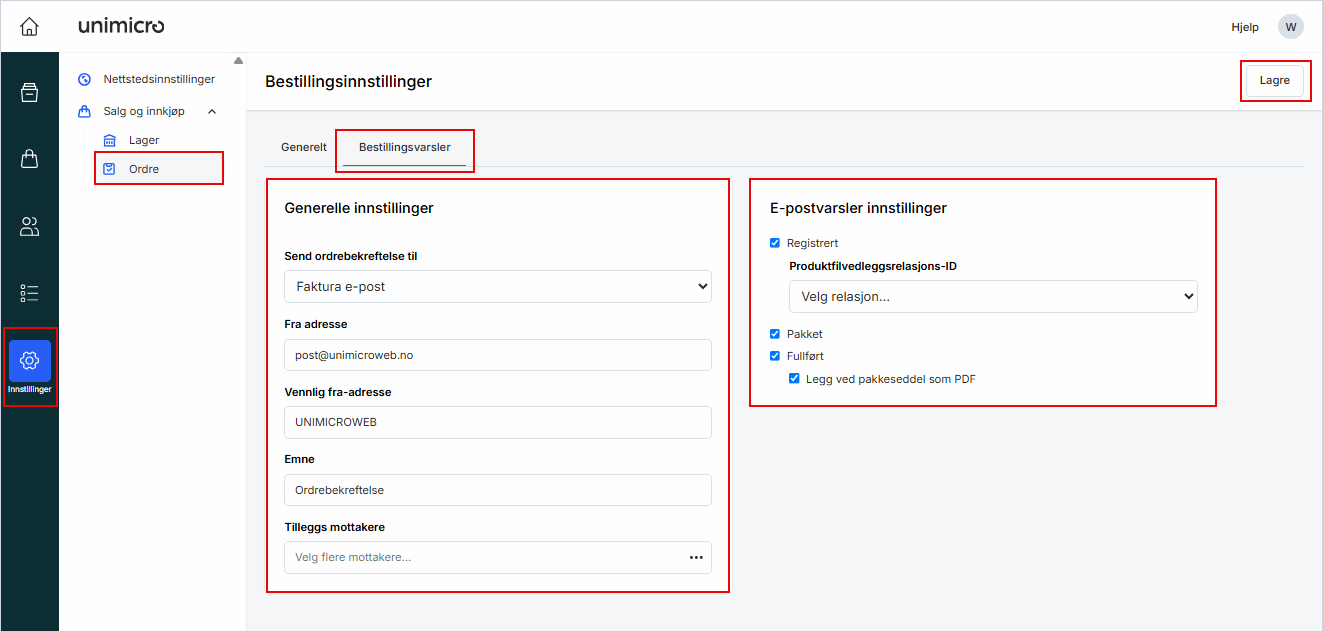The image size is (1323, 632).
Task: Select the Innstillinger gear icon
Action: coord(29,361)
